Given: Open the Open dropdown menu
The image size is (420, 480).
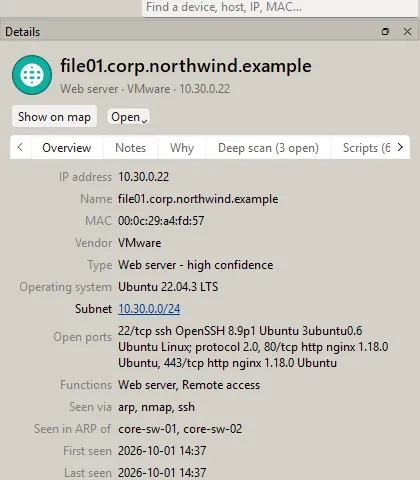Looking at the screenshot, I should [129, 117].
